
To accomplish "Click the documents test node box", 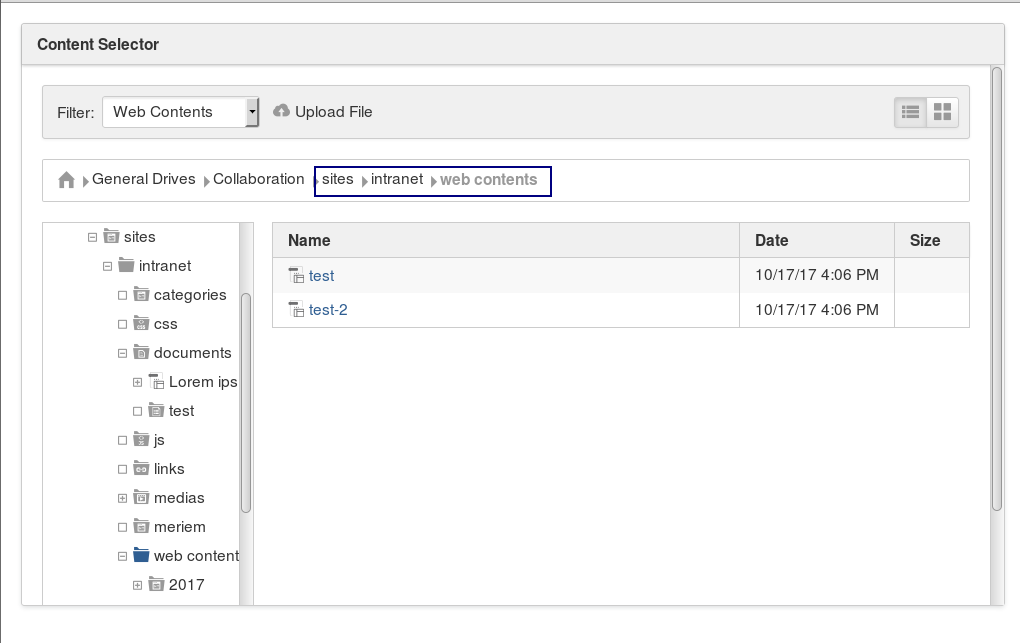I will click(x=137, y=411).
